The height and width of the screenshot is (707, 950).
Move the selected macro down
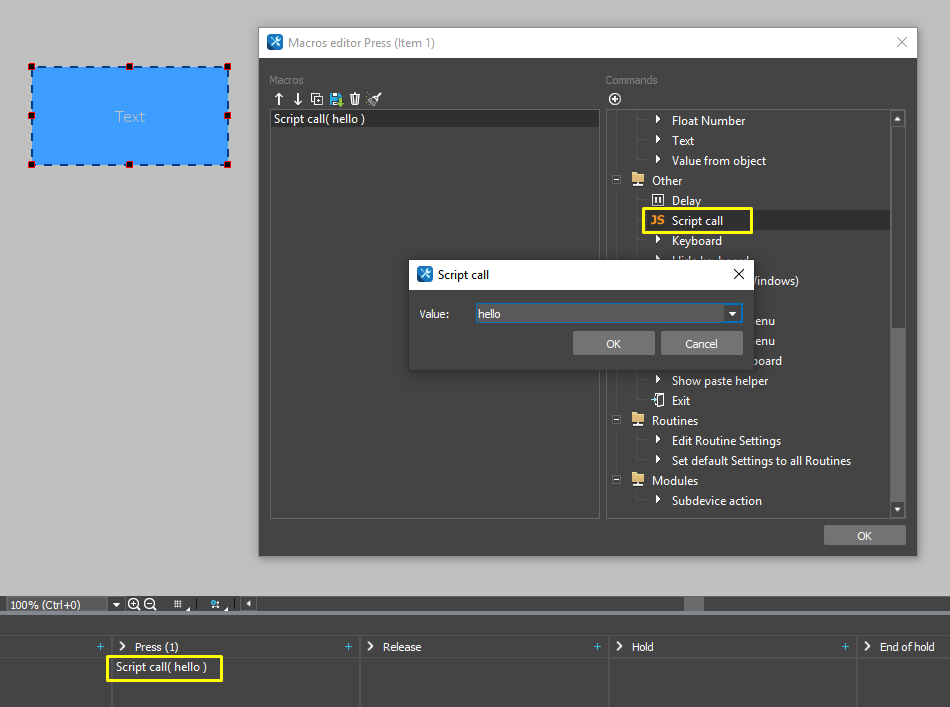(297, 99)
